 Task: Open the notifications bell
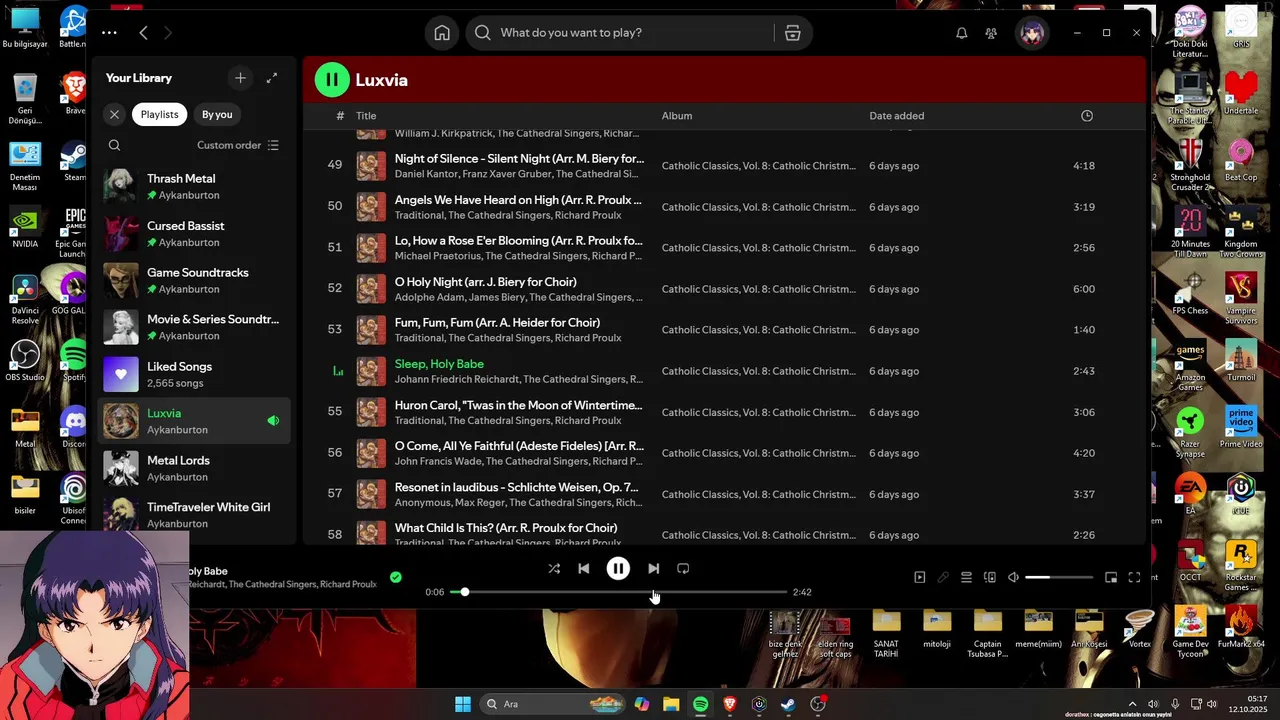click(961, 33)
